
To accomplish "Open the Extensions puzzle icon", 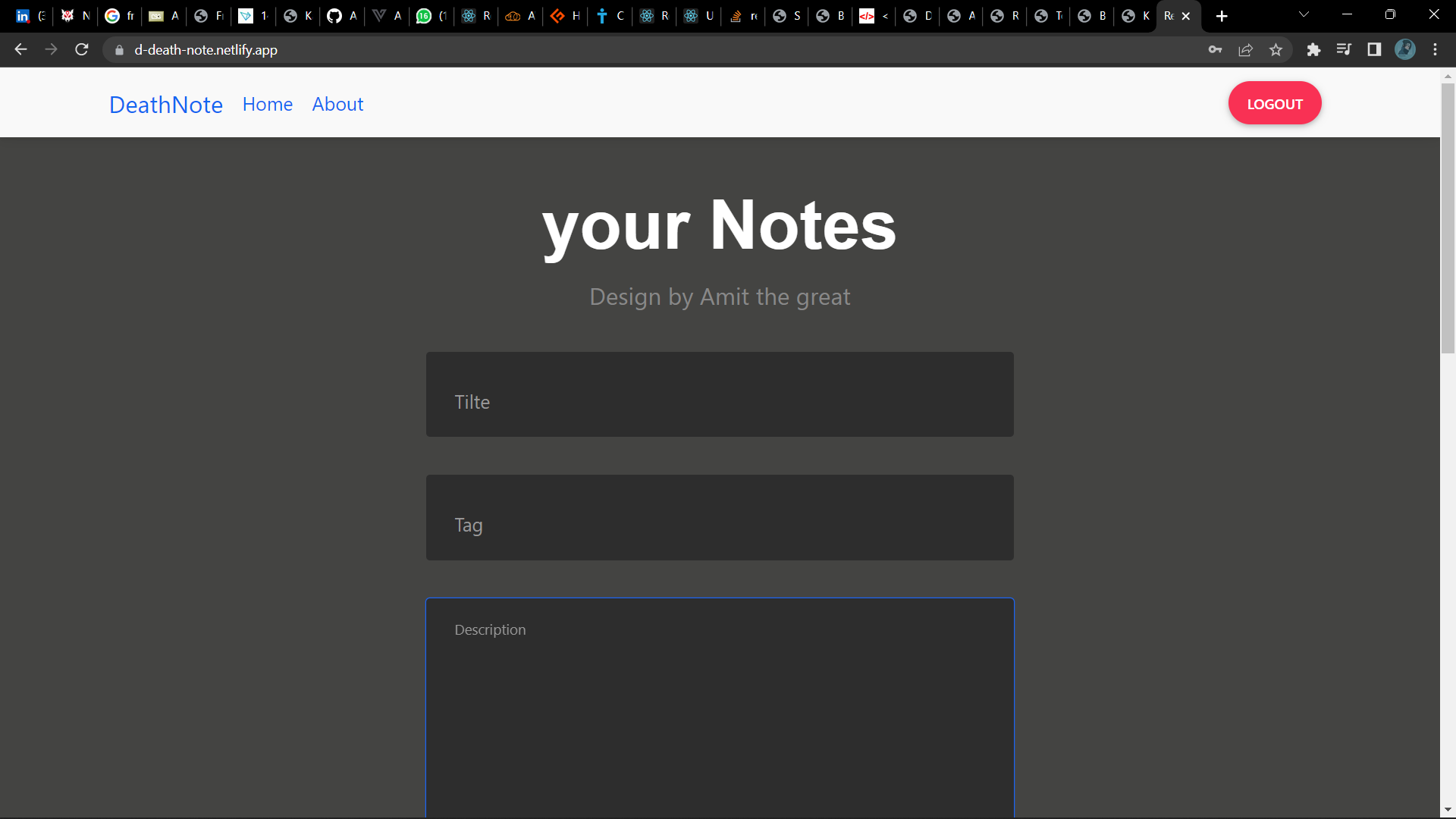I will (1313, 50).
